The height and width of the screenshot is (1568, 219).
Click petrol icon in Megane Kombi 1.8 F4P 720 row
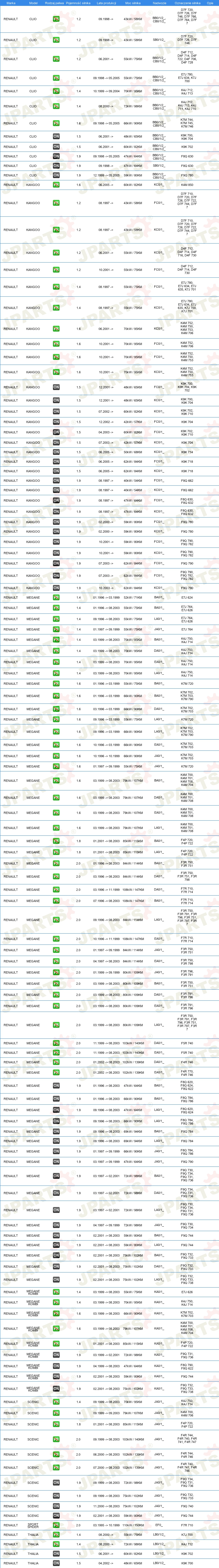point(56,1344)
